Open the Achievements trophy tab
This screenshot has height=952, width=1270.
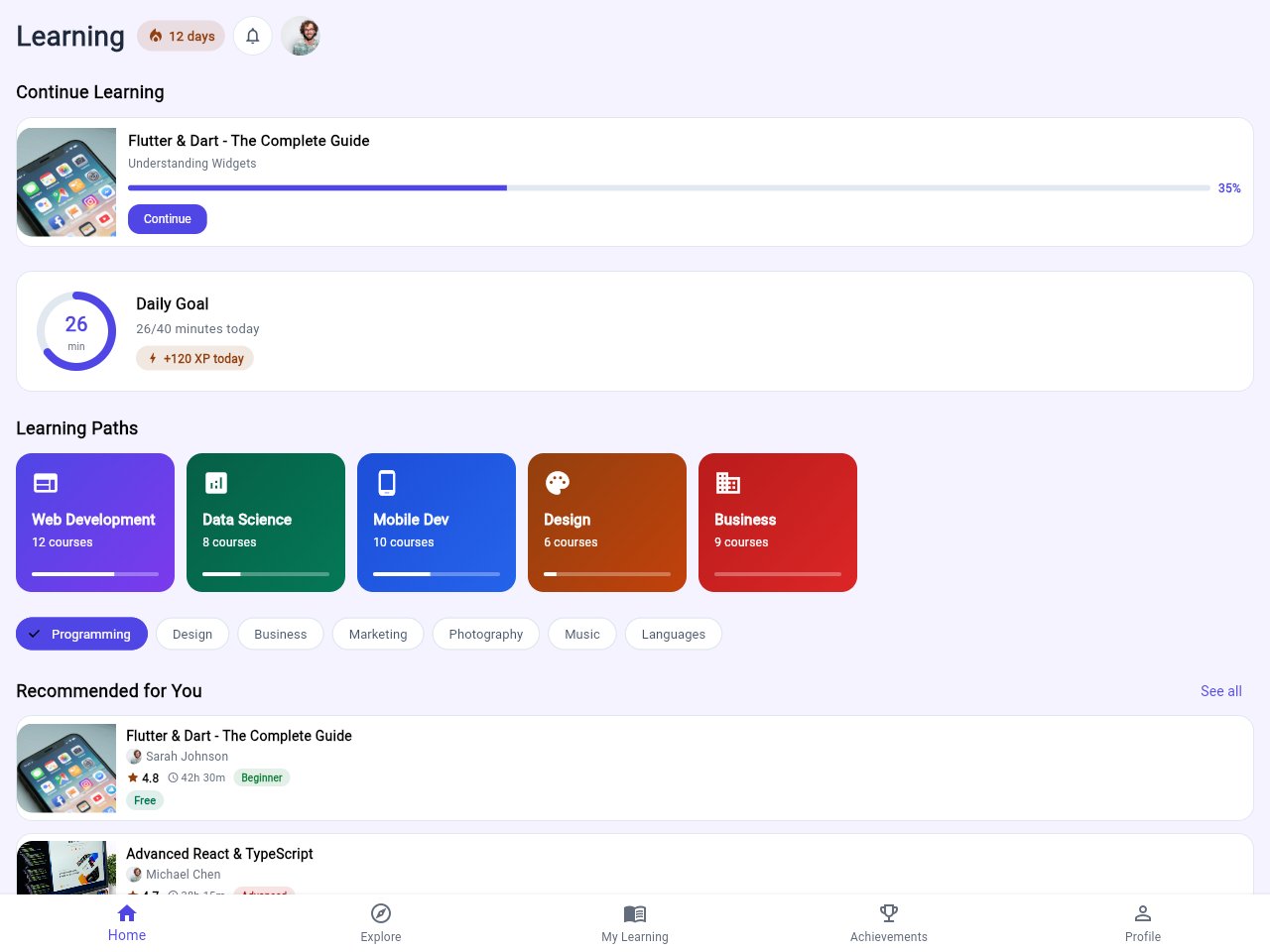coord(889,923)
